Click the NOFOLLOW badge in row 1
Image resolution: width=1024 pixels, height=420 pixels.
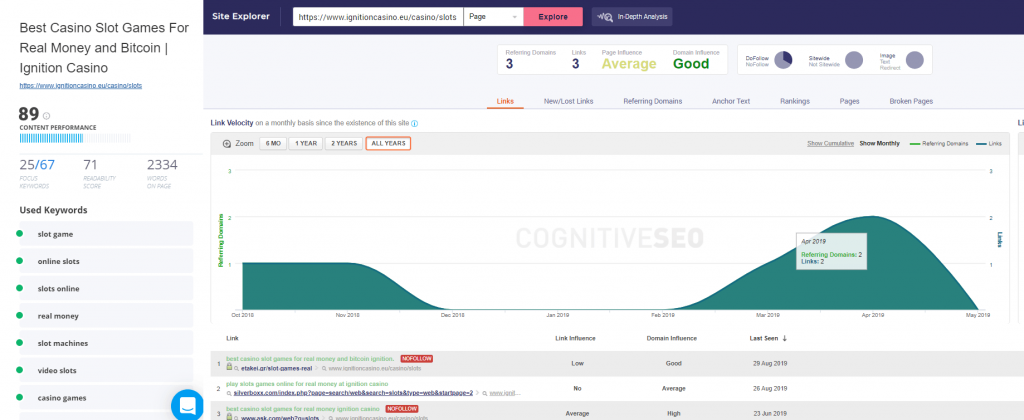pyautogui.click(x=417, y=359)
